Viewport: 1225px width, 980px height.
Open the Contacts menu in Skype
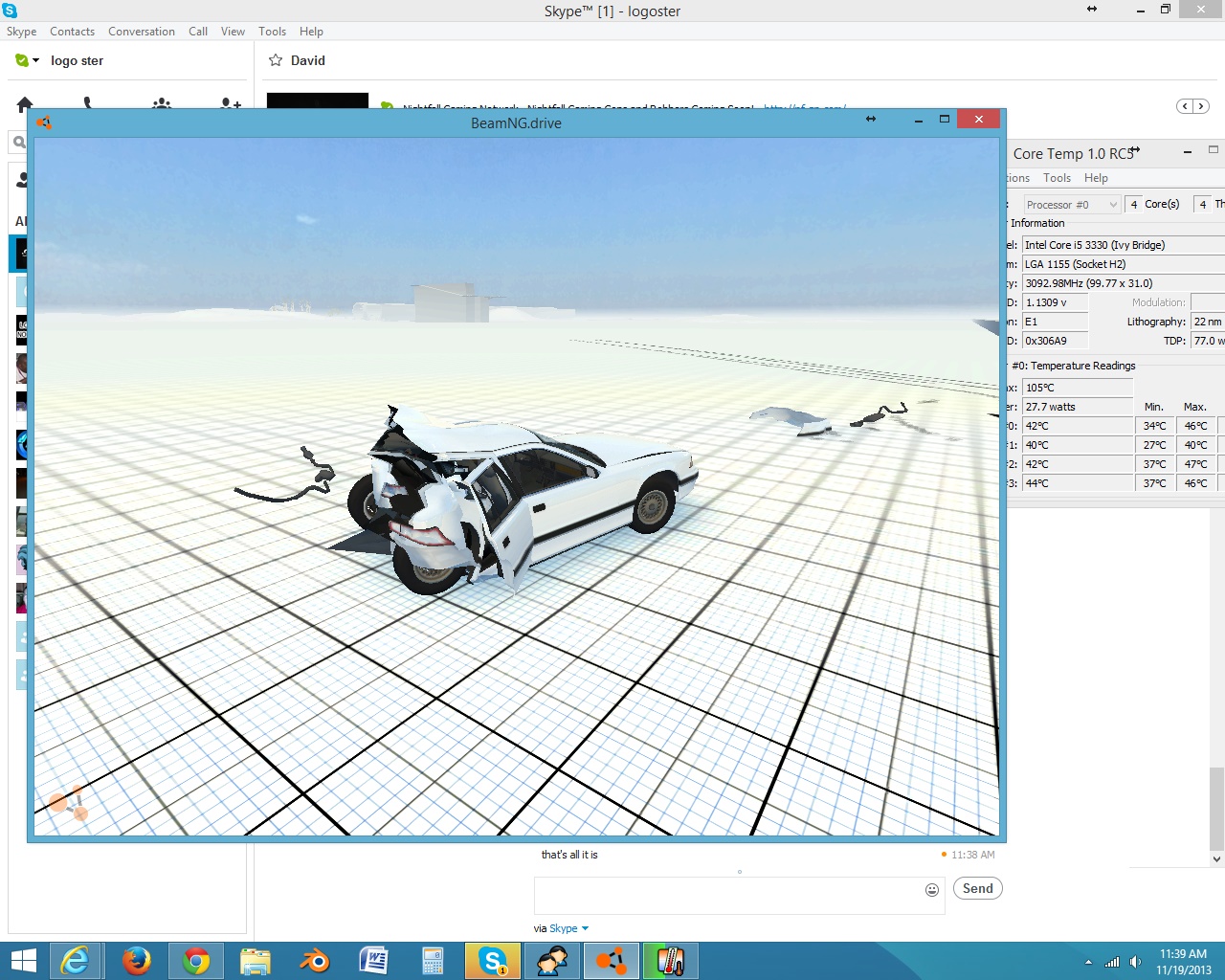click(x=73, y=32)
